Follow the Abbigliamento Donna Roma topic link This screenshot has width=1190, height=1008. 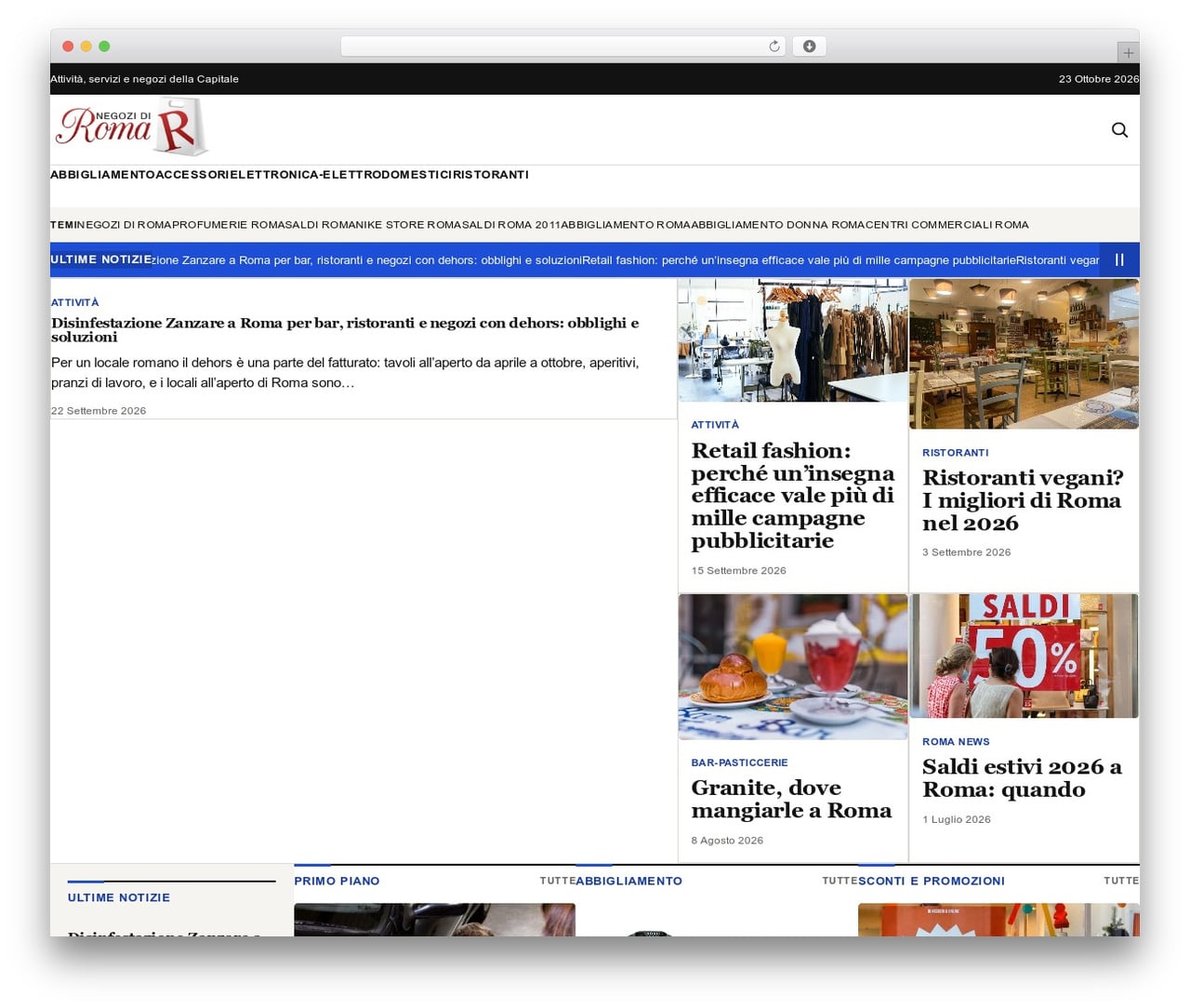pyautogui.click(x=777, y=225)
